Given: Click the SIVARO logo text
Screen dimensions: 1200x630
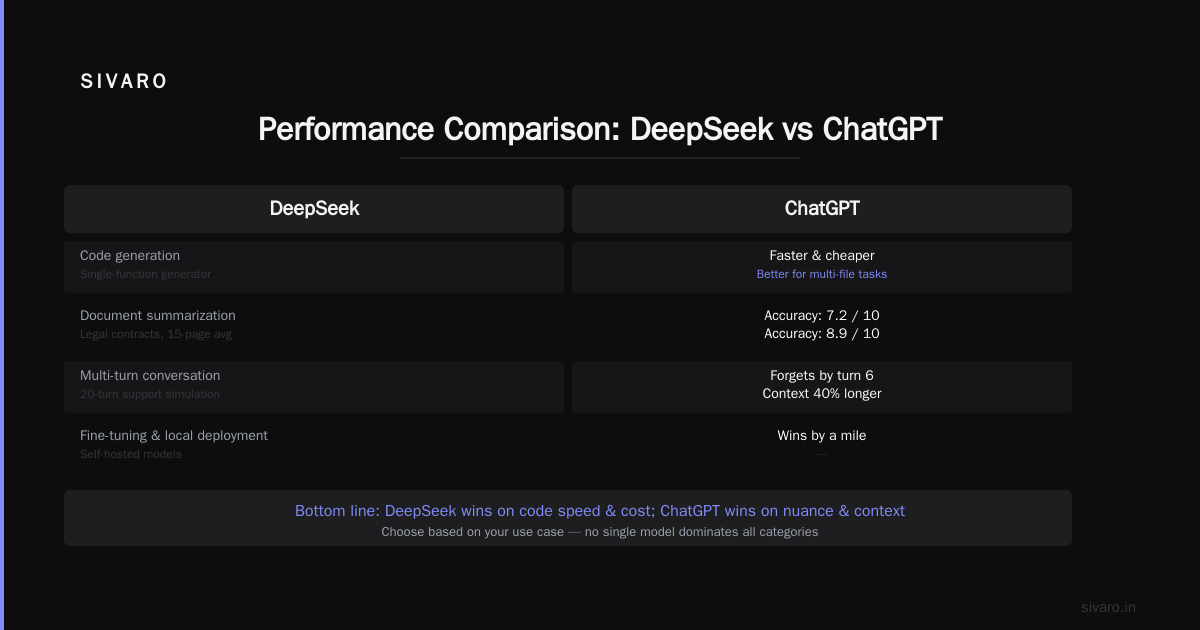Looking at the screenshot, I should point(124,82).
